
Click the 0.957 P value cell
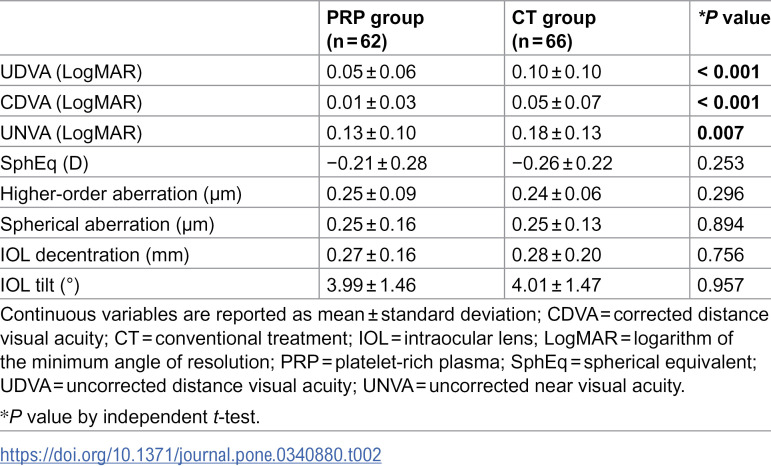(720, 286)
